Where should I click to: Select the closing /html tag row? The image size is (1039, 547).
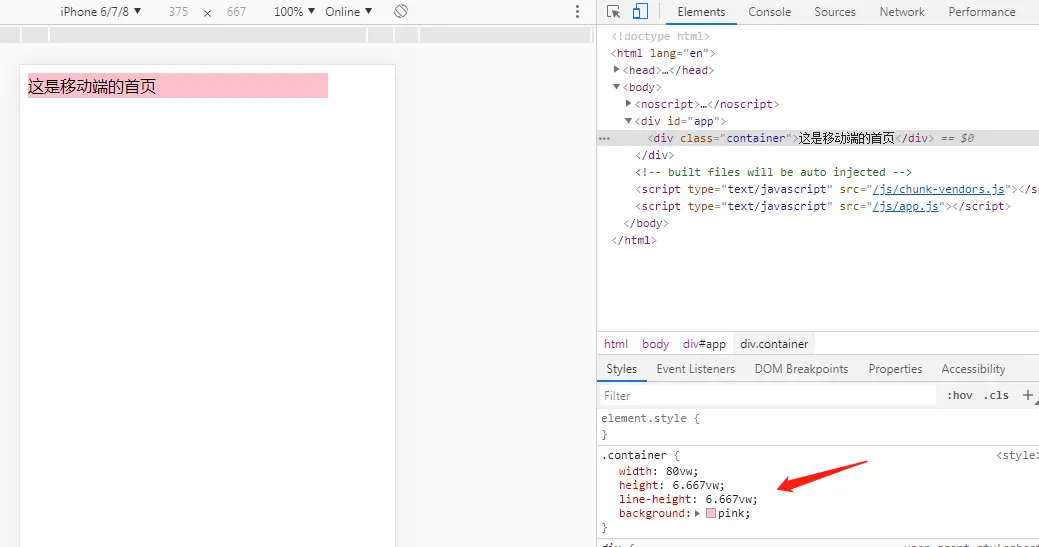pyautogui.click(x=634, y=240)
